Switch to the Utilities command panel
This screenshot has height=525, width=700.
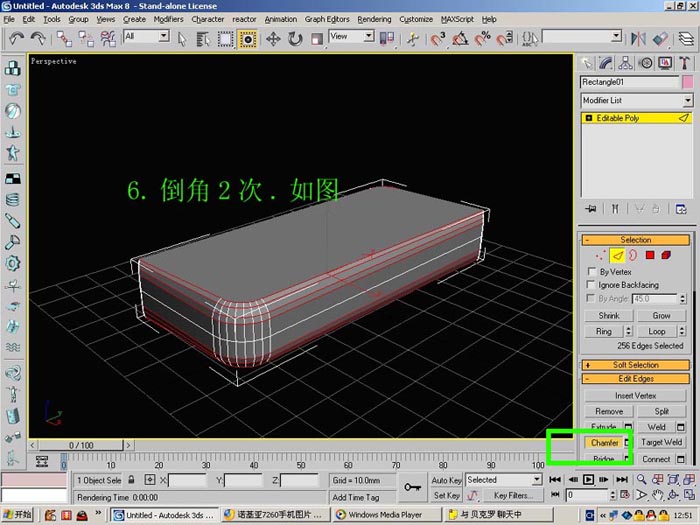(684, 63)
